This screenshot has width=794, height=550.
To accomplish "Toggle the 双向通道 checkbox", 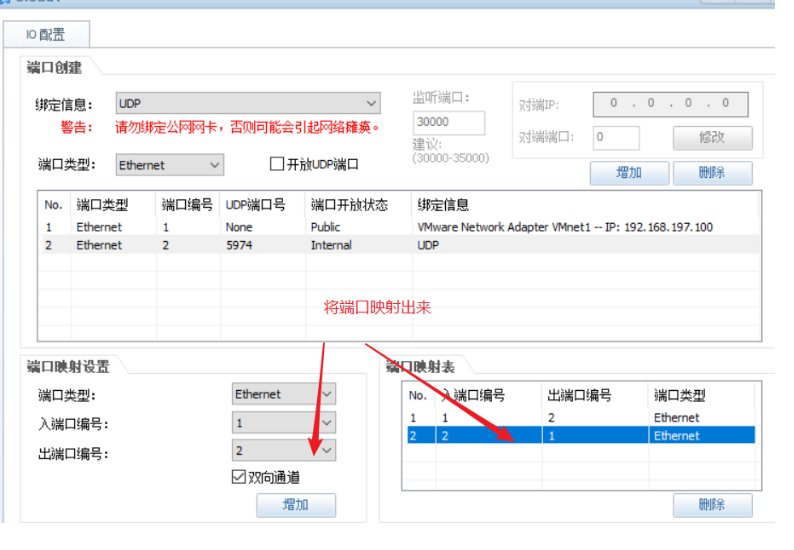I will 239,477.
